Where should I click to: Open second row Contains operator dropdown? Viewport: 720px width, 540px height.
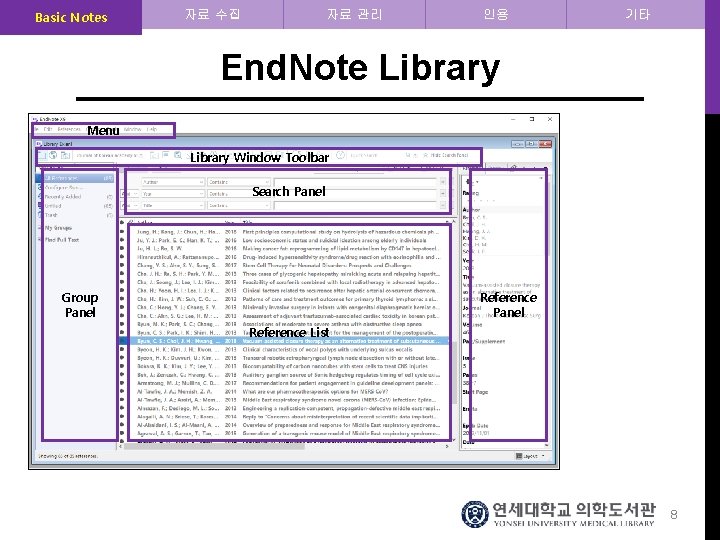(239, 194)
